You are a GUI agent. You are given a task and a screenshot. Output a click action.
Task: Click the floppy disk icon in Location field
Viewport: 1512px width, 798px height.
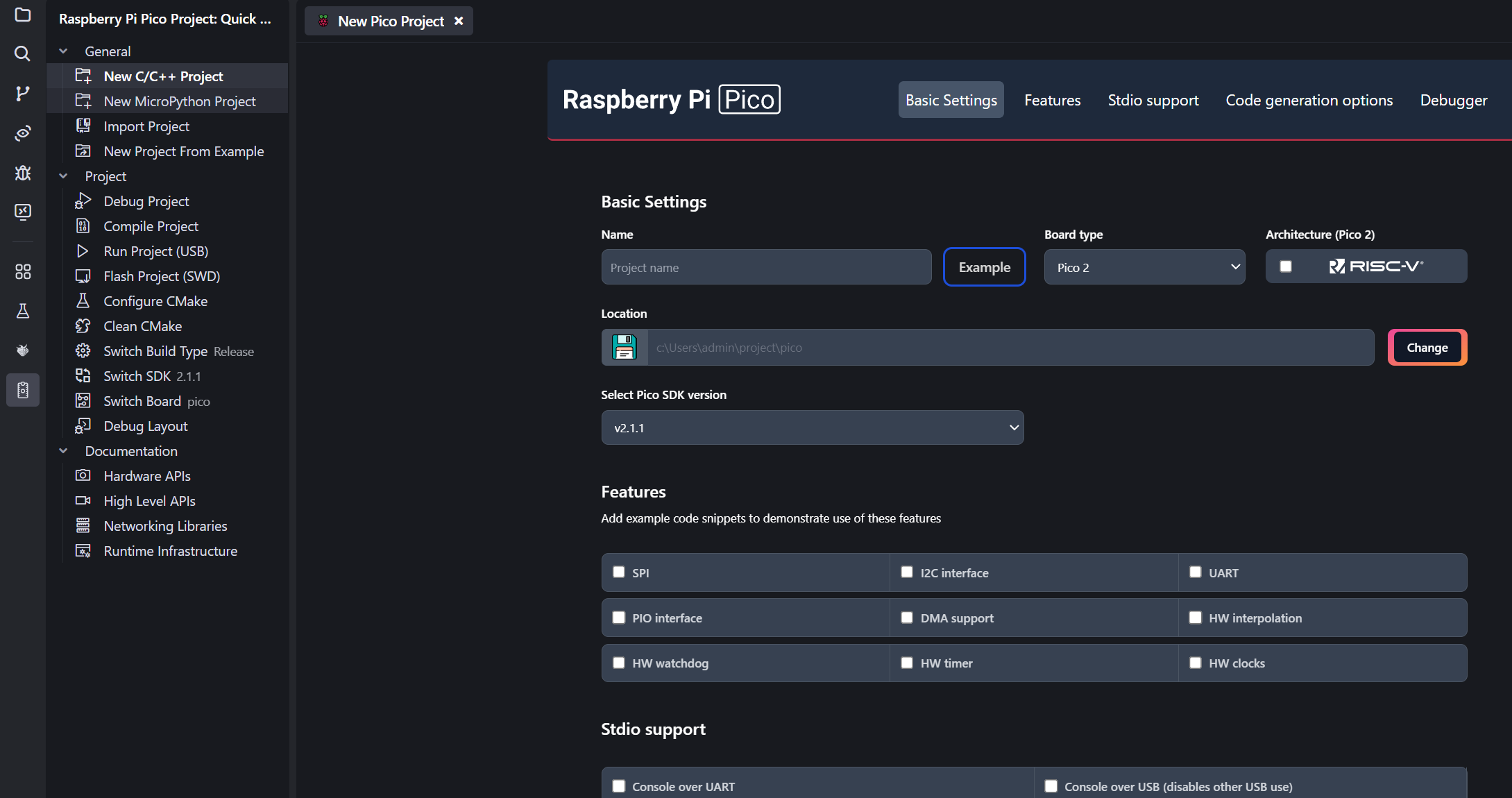(x=624, y=347)
